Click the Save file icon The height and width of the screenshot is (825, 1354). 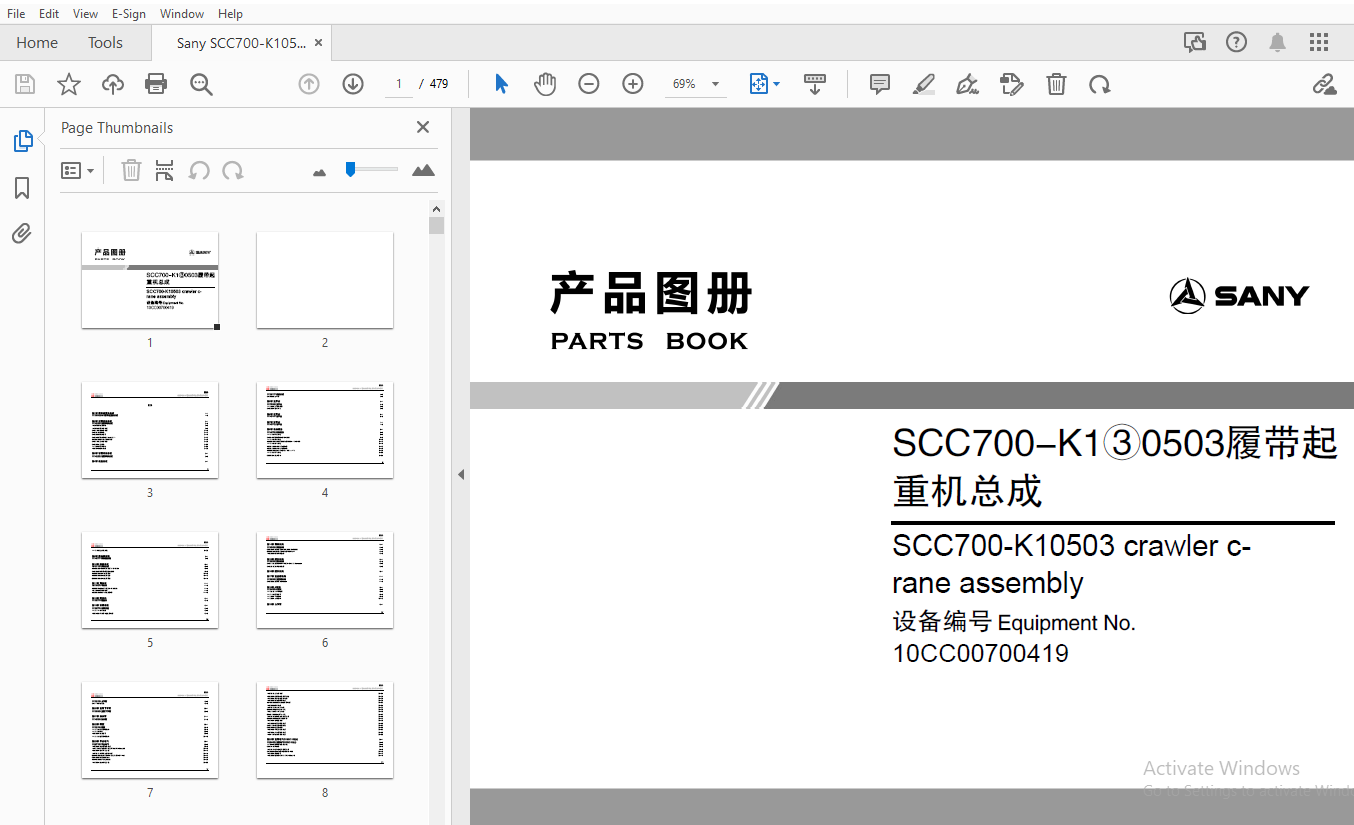pyautogui.click(x=25, y=84)
